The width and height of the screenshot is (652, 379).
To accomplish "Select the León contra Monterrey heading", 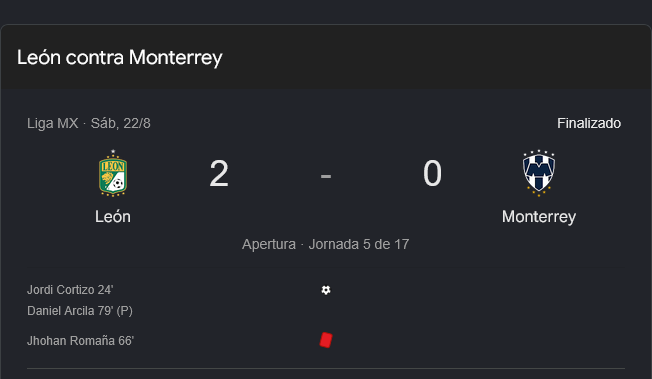I will pyautogui.click(x=120, y=57).
